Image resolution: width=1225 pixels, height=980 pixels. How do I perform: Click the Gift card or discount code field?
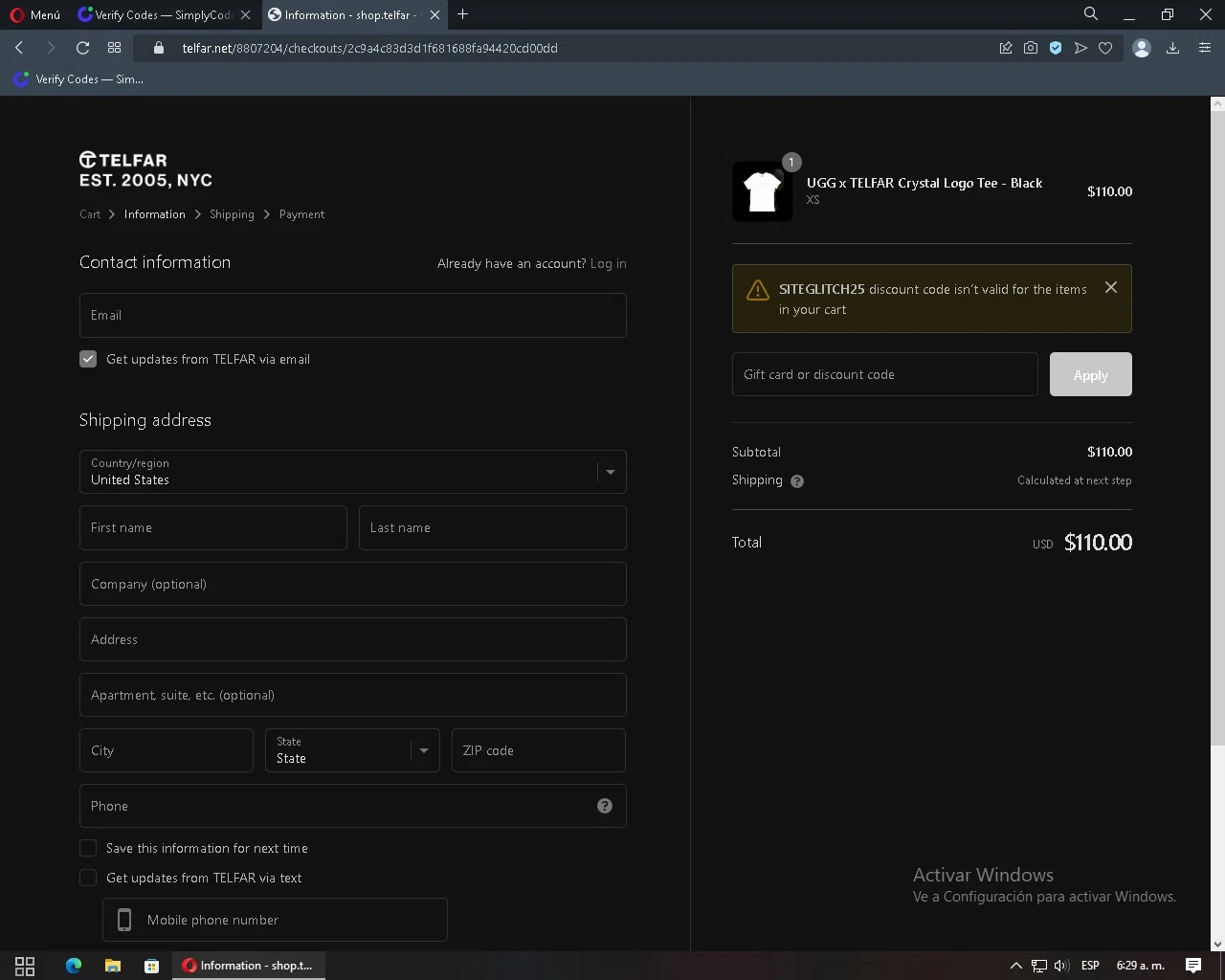885,374
